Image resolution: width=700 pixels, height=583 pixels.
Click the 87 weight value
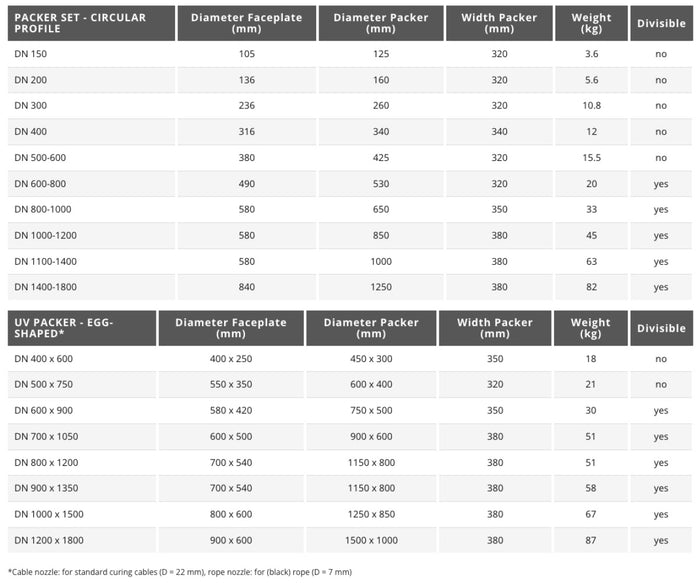click(591, 540)
